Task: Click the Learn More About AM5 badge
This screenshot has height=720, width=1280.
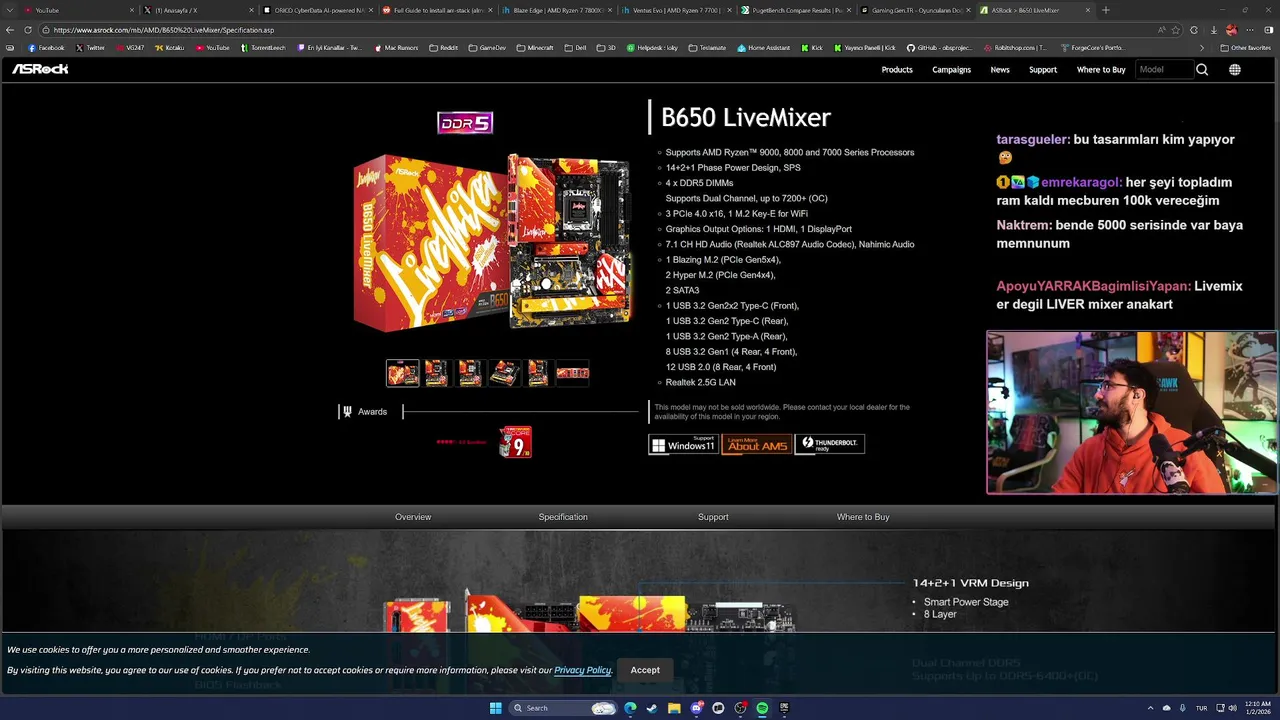Action: coord(757,444)
